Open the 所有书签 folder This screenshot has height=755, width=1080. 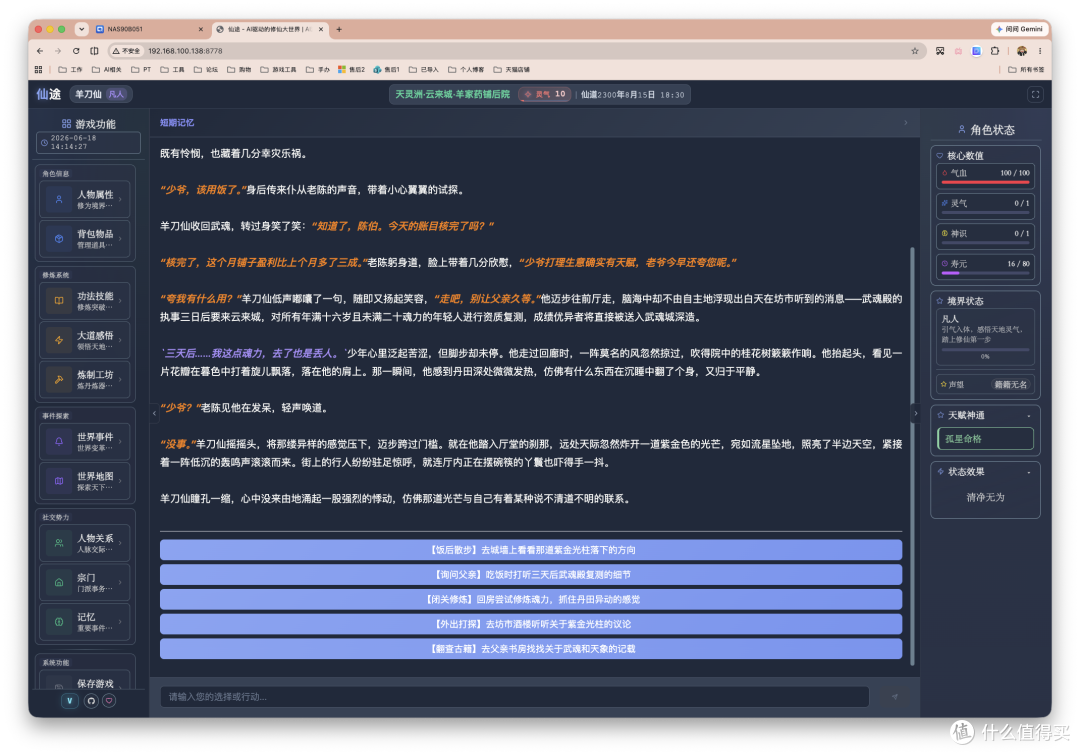(1026, 70)
